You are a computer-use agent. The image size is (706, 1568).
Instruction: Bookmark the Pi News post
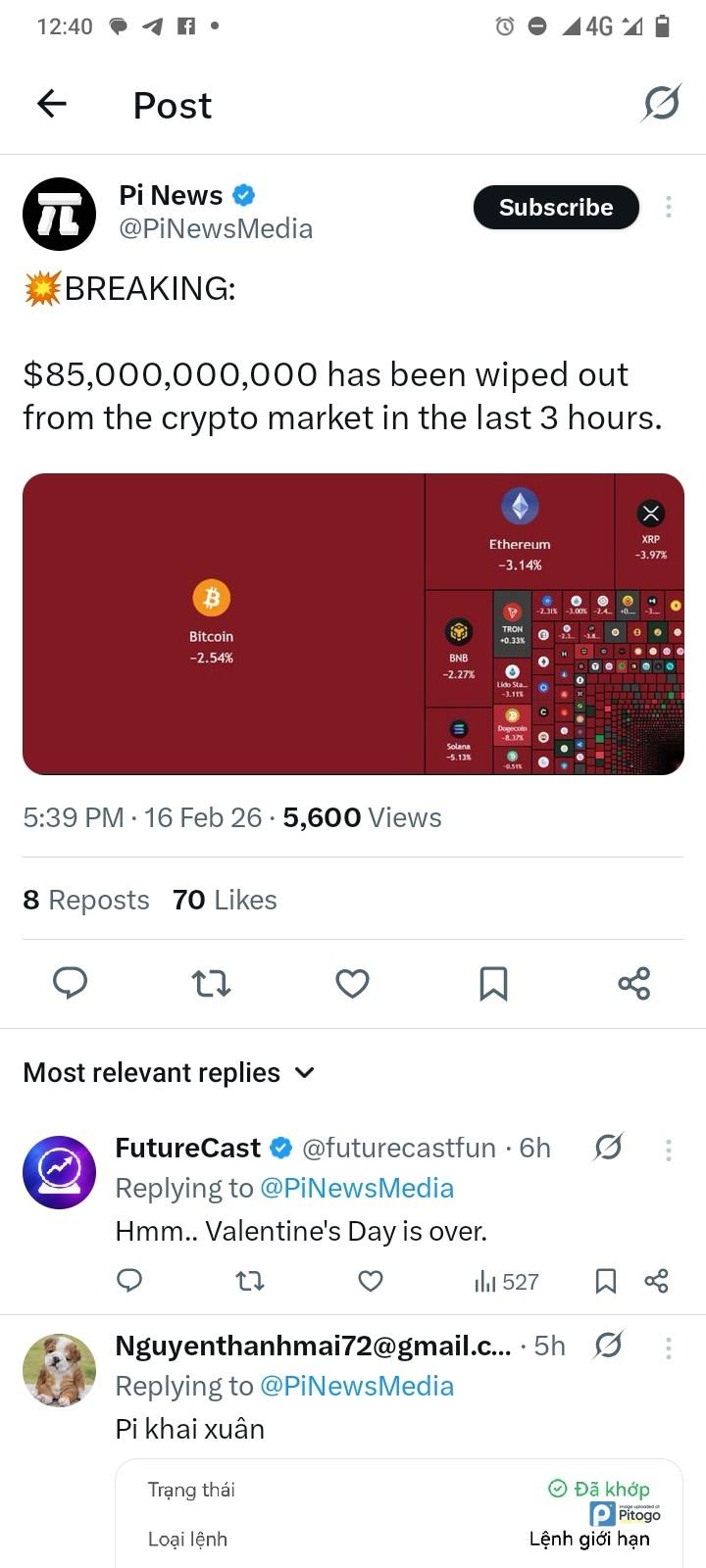493,983
